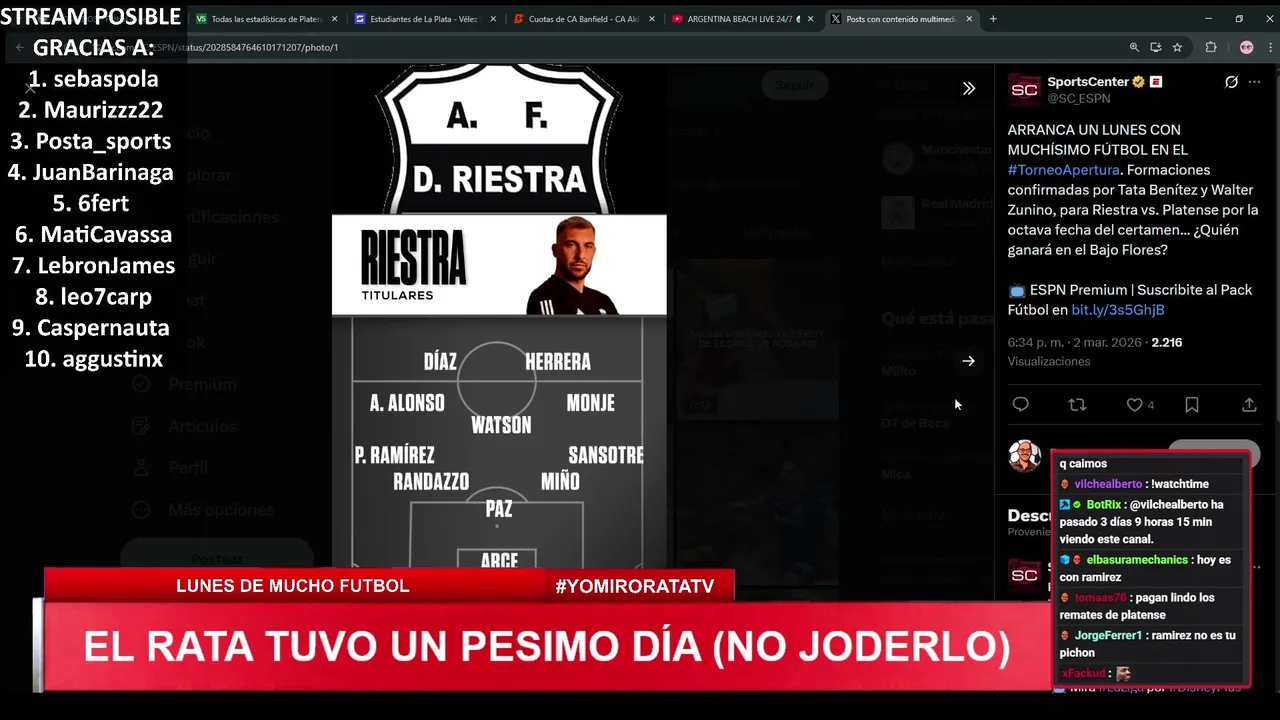This screenshot has width=1280, height=720.
Task: Close the Estudiantes de La Plata tab
Action: (493, 19)
